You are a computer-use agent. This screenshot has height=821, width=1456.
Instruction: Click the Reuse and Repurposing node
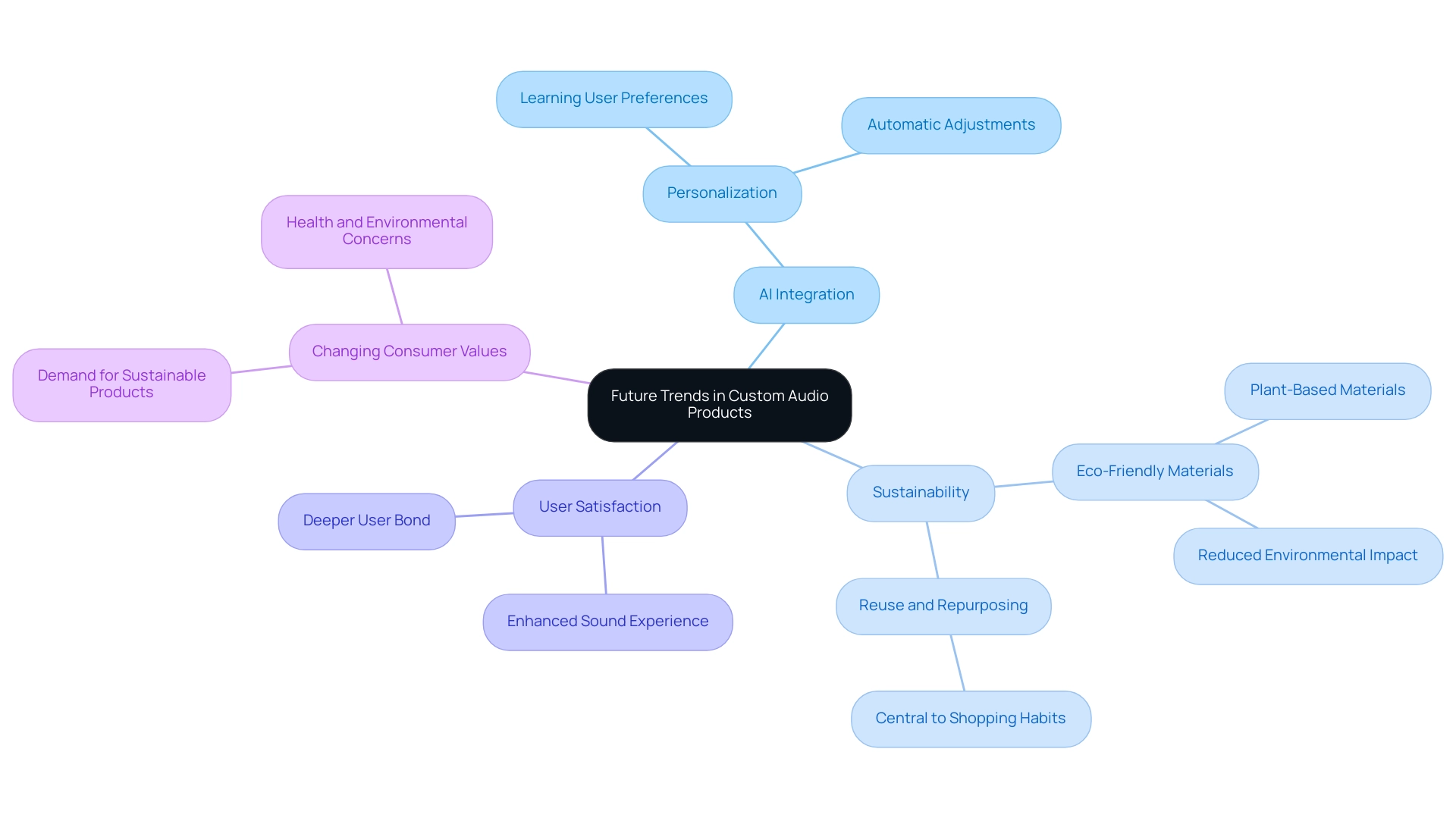click(944, 604)
